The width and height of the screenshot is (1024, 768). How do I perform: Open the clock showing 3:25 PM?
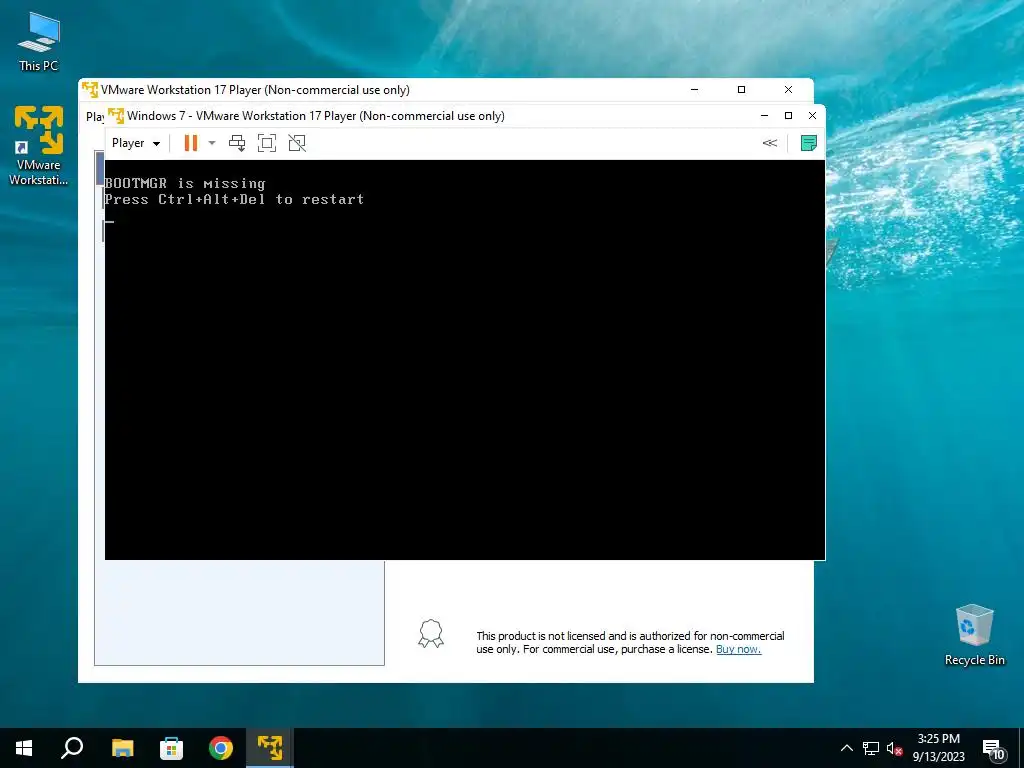[938, 748]
